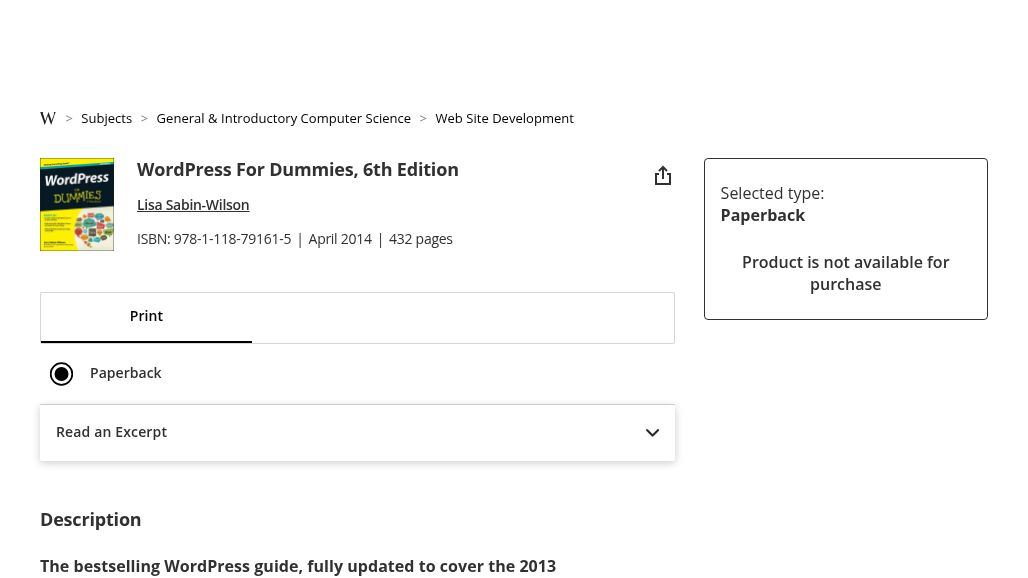Share this book via the share icon

pos(662,176)
